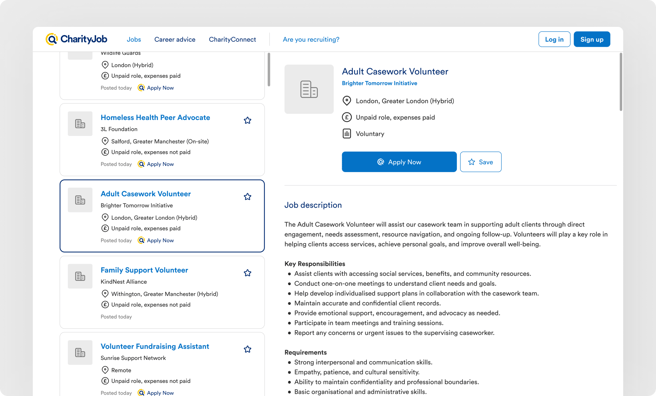This screenshot has height=396, width=656.
Task: Click the 'Are you recruiting?' link
Action: tap(311, 39)
